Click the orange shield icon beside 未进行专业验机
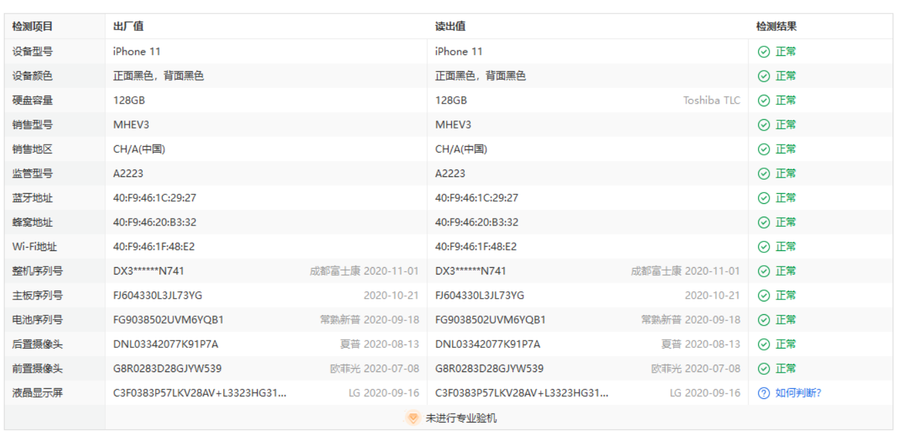900x436 pixels. click(412, 418)
